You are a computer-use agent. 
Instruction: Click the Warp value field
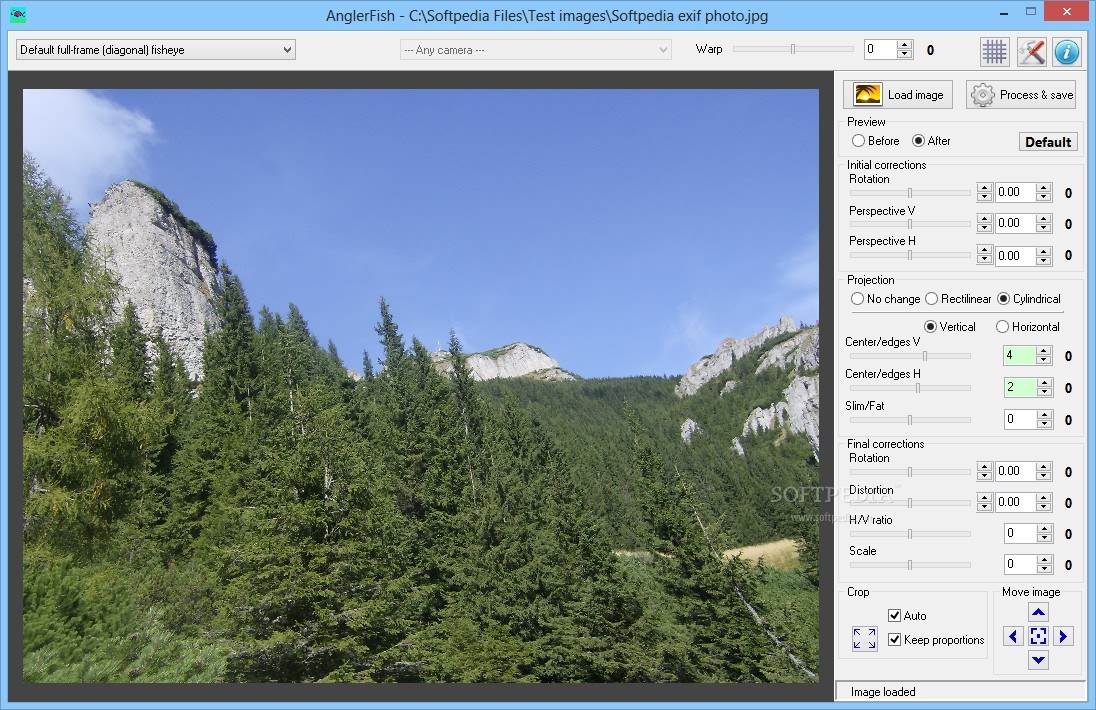click(x=880, y=49)
